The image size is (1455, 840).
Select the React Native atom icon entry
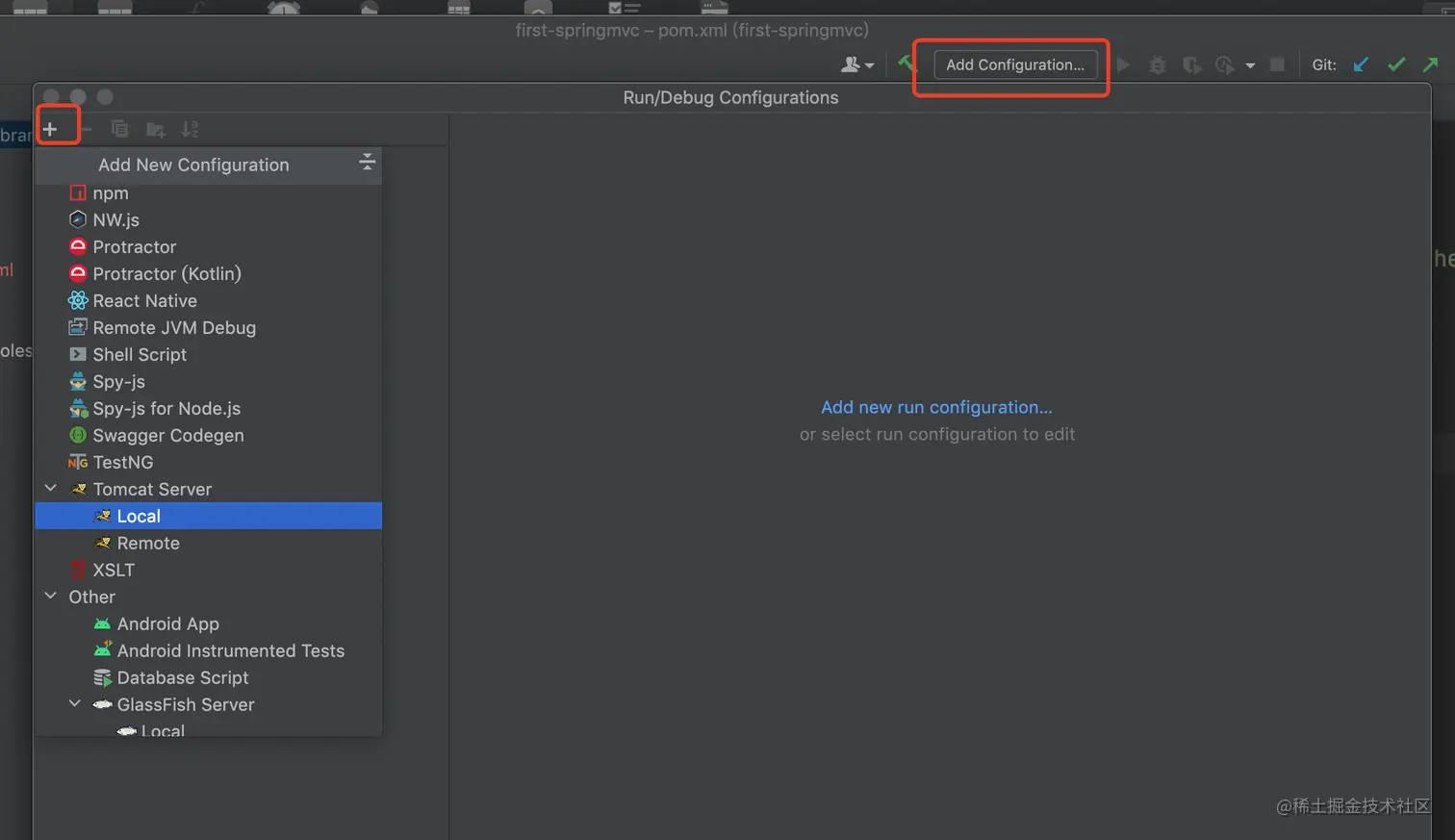coord(209,300)
